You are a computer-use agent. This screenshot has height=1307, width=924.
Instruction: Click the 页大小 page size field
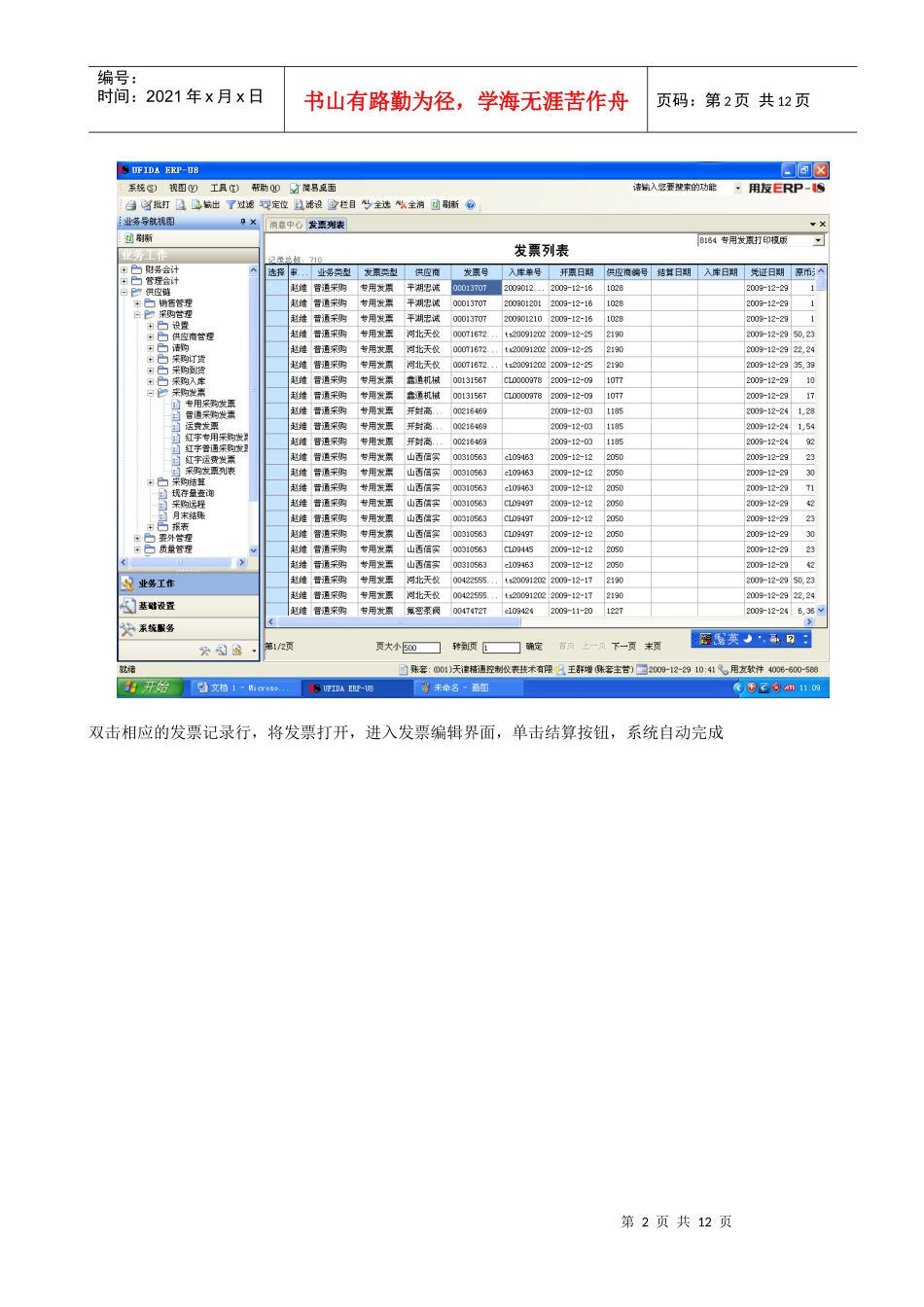coord(421,648)
